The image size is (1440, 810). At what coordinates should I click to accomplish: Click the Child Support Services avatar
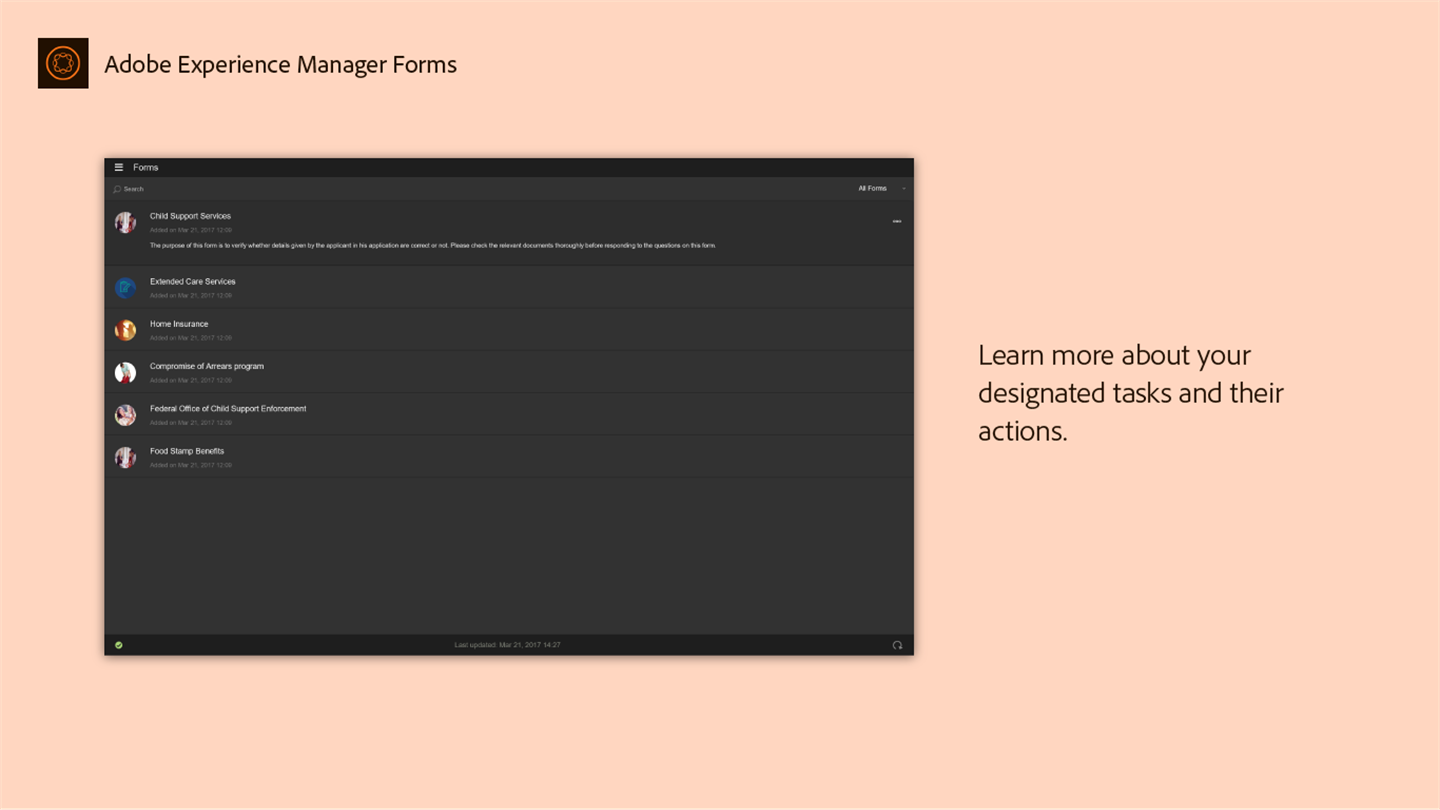125,222
